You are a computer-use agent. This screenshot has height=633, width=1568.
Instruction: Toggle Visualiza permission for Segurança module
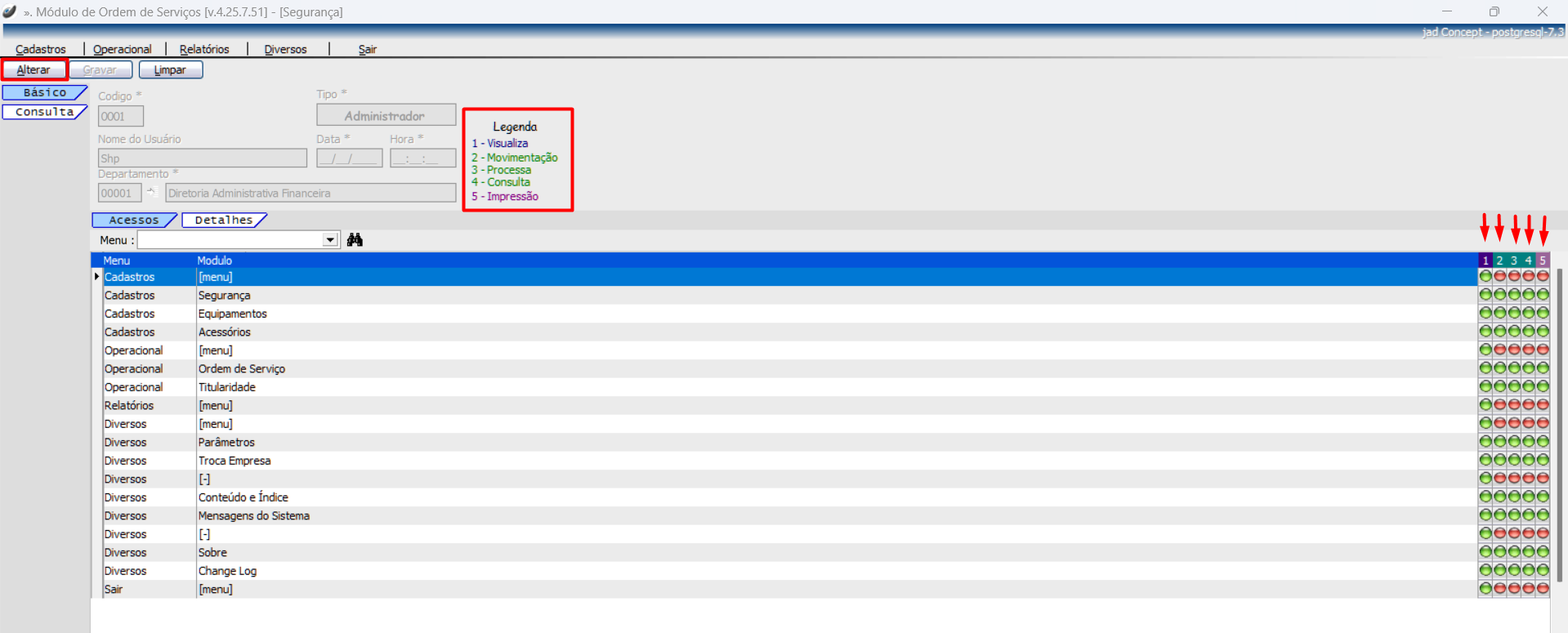(1485, 295)
